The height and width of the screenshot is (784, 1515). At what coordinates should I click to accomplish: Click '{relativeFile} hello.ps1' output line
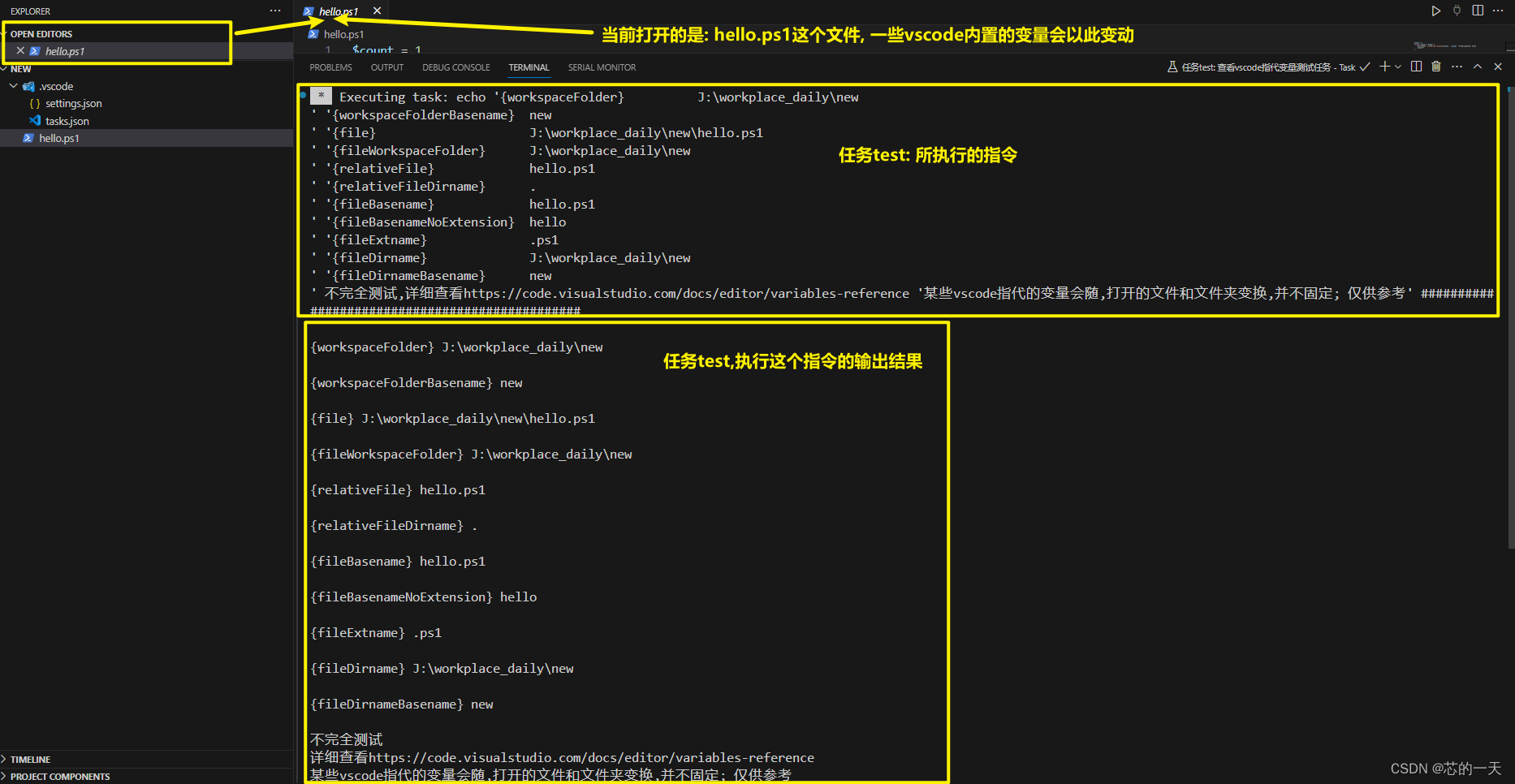[398, 489]
